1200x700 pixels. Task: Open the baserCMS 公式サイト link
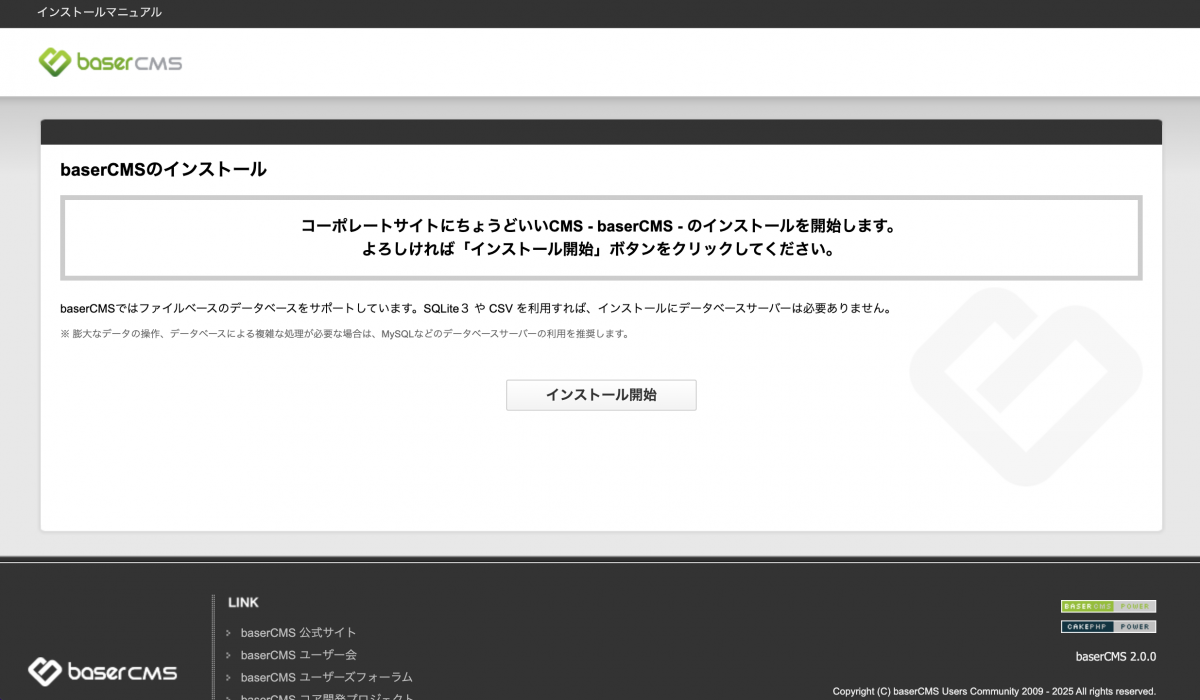click(298, 633)
